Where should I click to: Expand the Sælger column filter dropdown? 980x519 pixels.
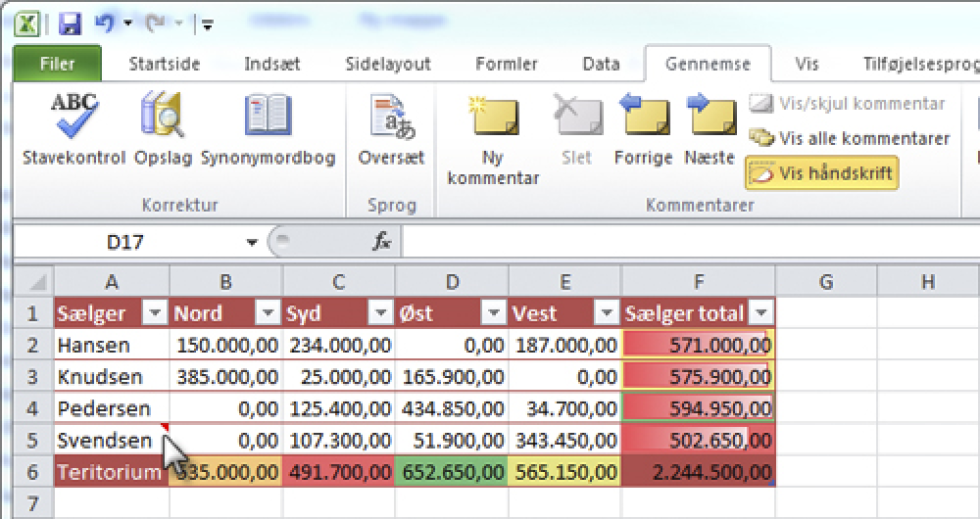click(154, 314)
